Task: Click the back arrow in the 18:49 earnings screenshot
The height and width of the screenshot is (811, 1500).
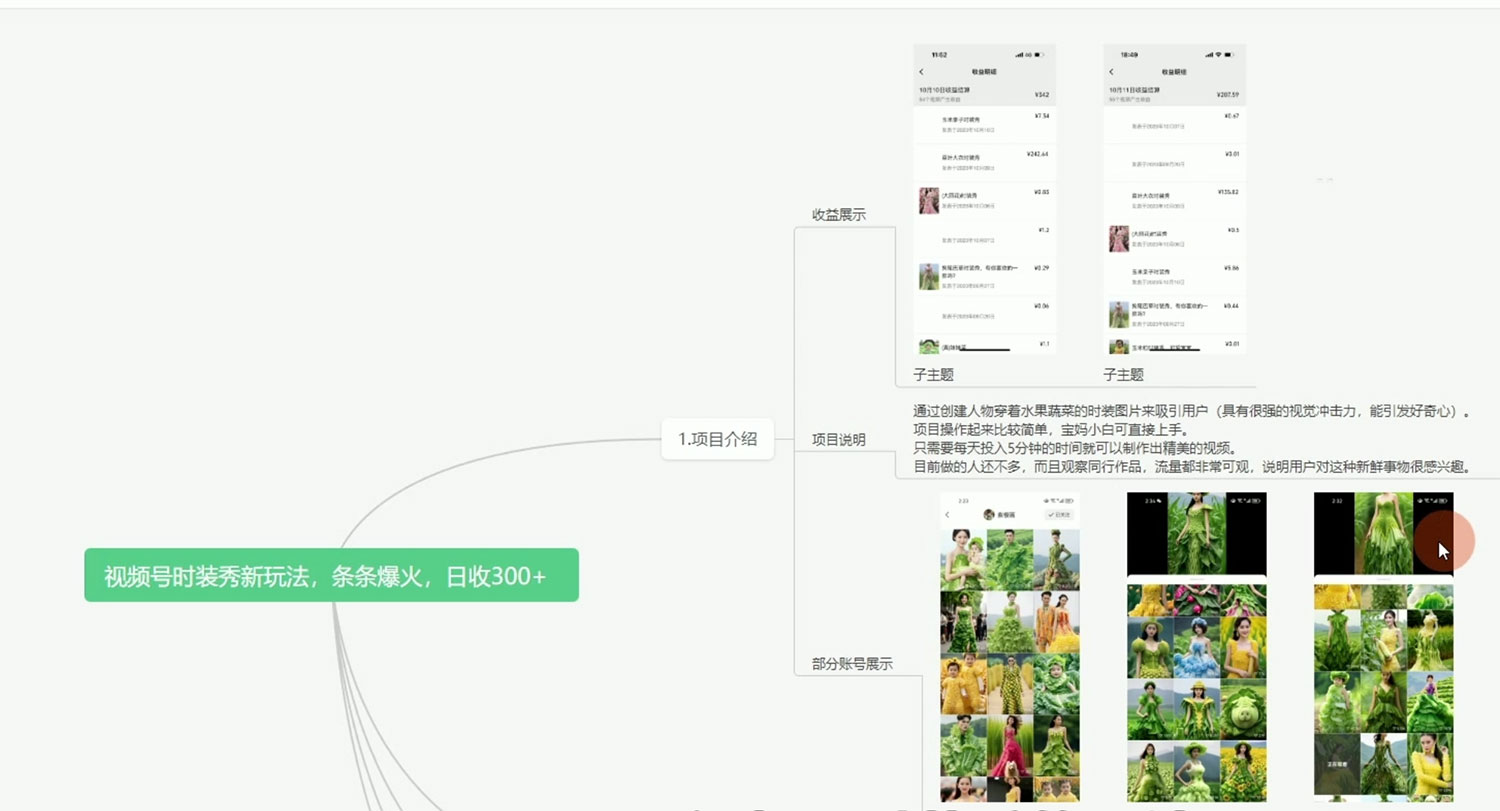Action: point(1112,72)
